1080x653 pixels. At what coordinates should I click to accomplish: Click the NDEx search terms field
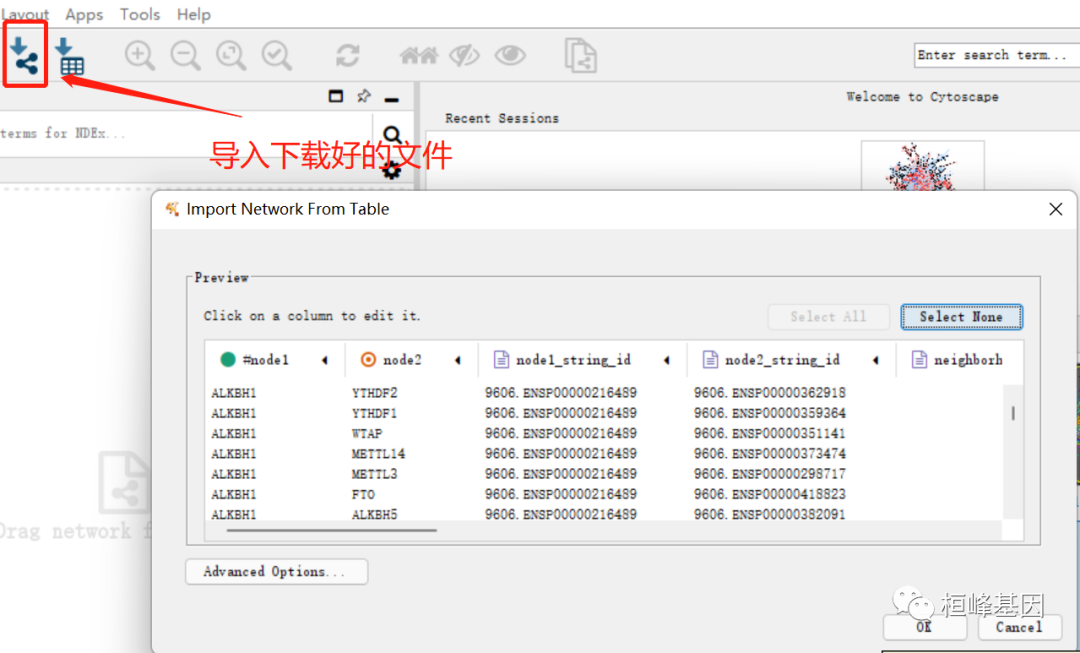pos(186,134)
